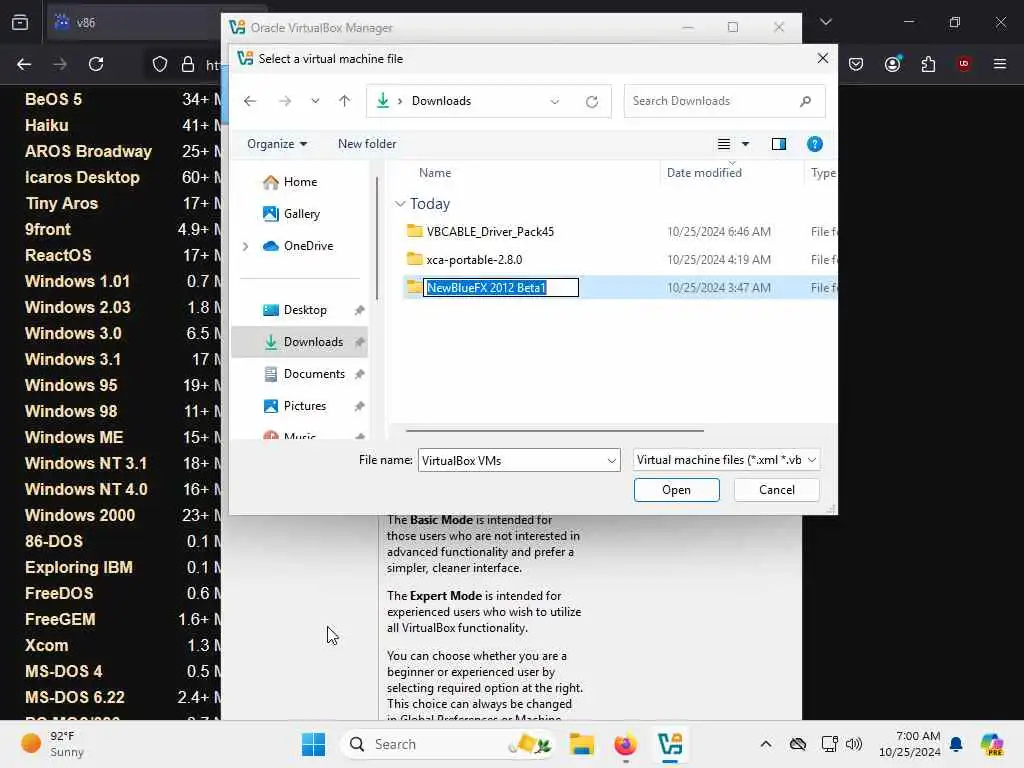This screenshot has height=768, width=1024.
Task: Cancel the file dialog
Action: [776, 490]
